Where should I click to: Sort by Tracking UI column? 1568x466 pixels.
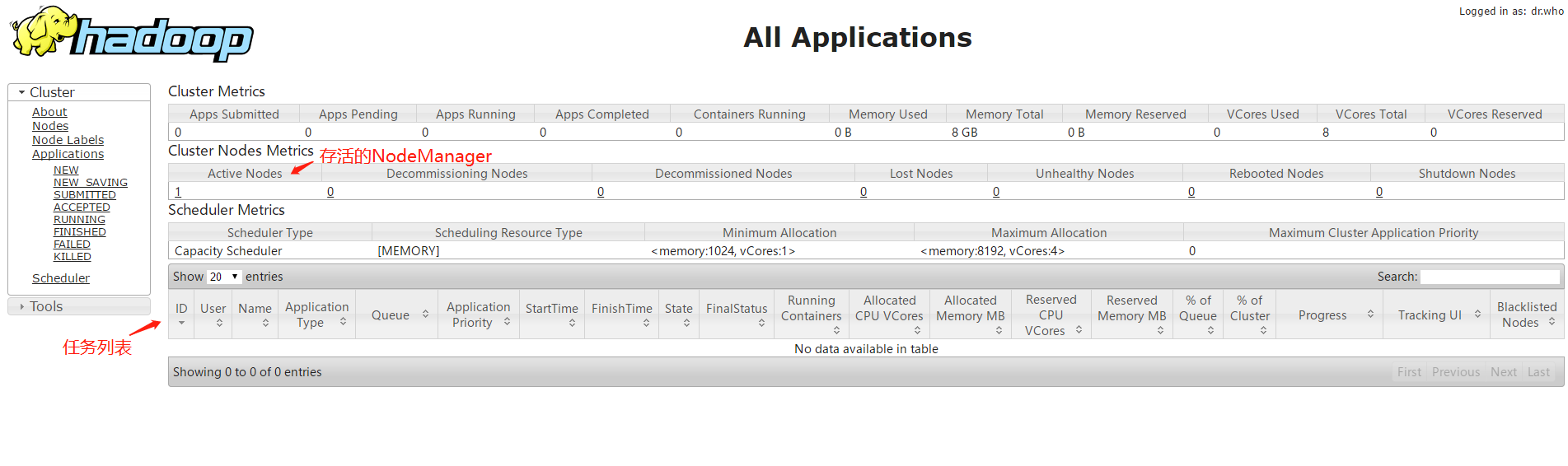(x=1435, y=315)
